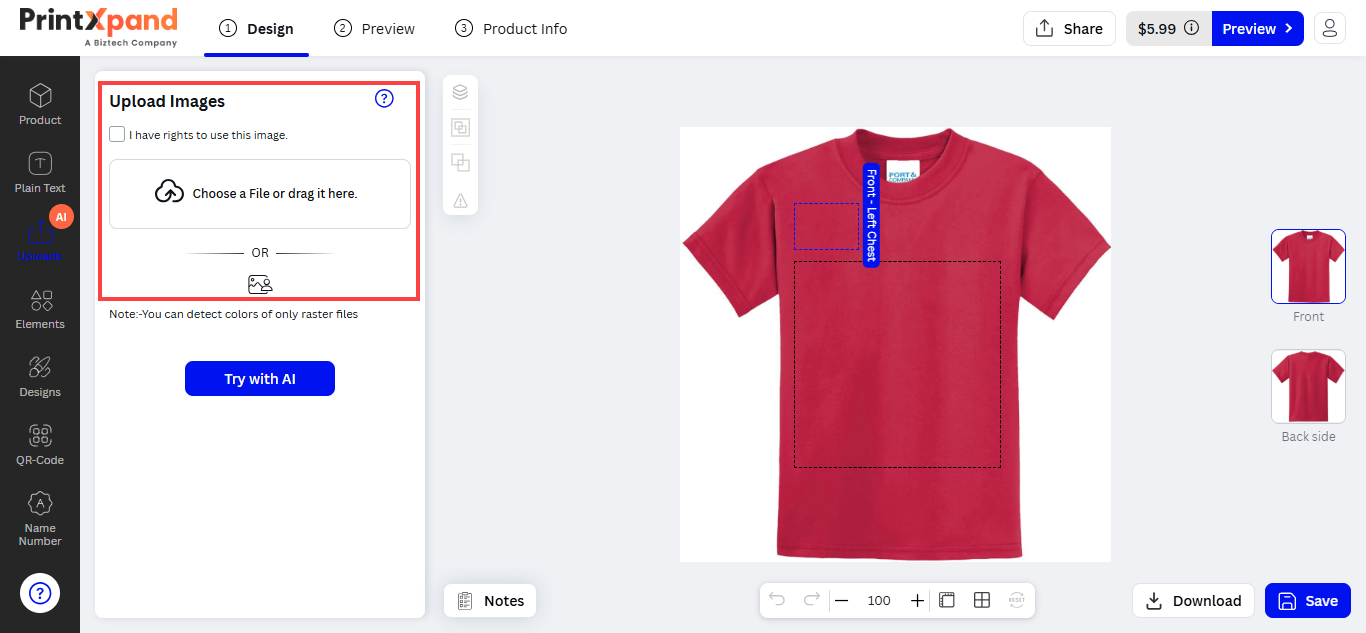The image size is (1366, 633).
Task: Click the zoom out minus button
Action: pyautogui.click(x=841, y=600)
